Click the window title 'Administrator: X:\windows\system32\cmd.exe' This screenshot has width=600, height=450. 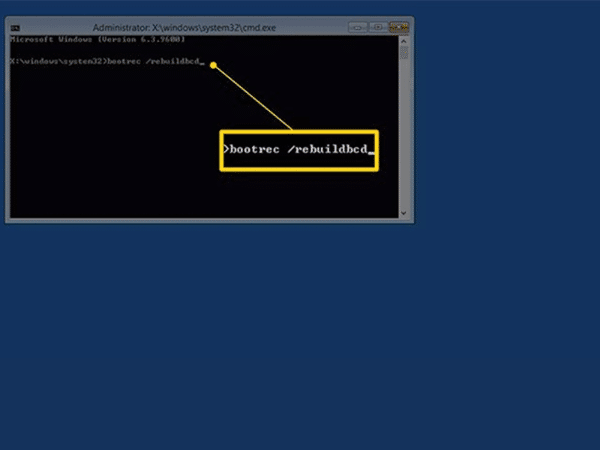pos(184,28)
